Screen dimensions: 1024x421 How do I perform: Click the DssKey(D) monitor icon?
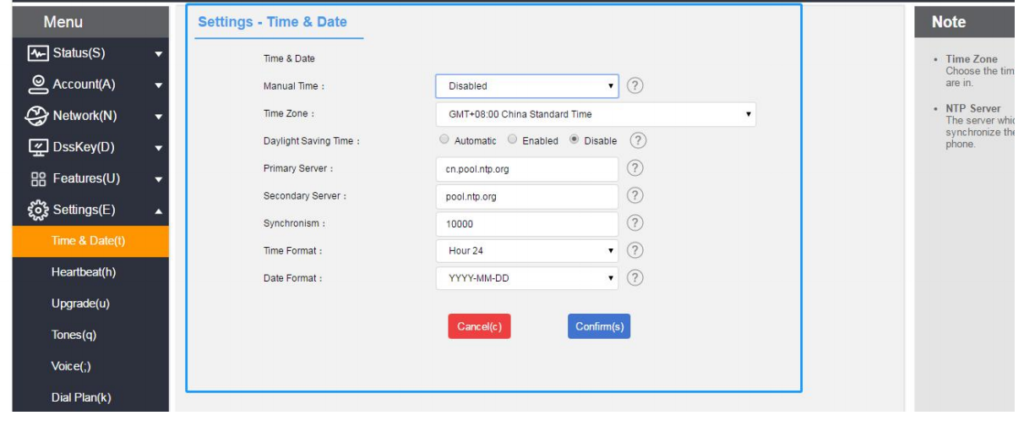pyautogui.click(x=38, y=148)
